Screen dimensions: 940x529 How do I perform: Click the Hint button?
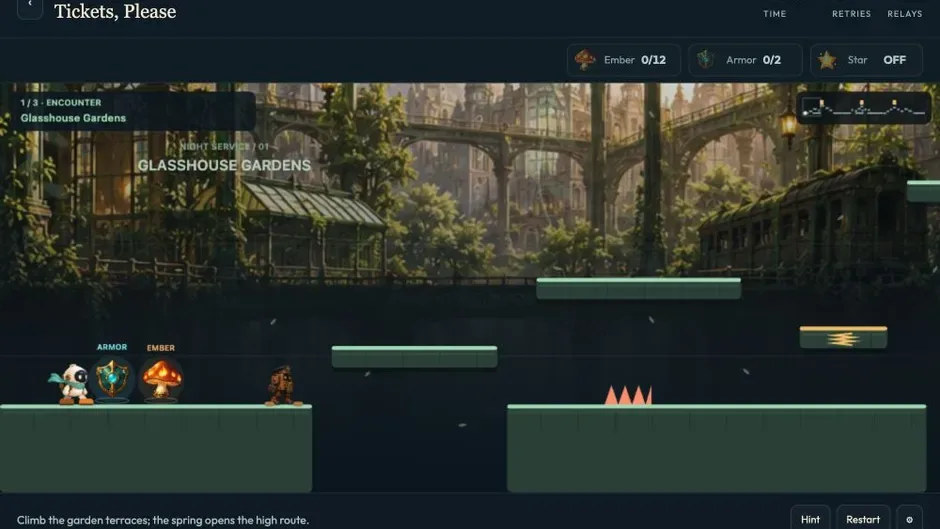tap(810, 519)
